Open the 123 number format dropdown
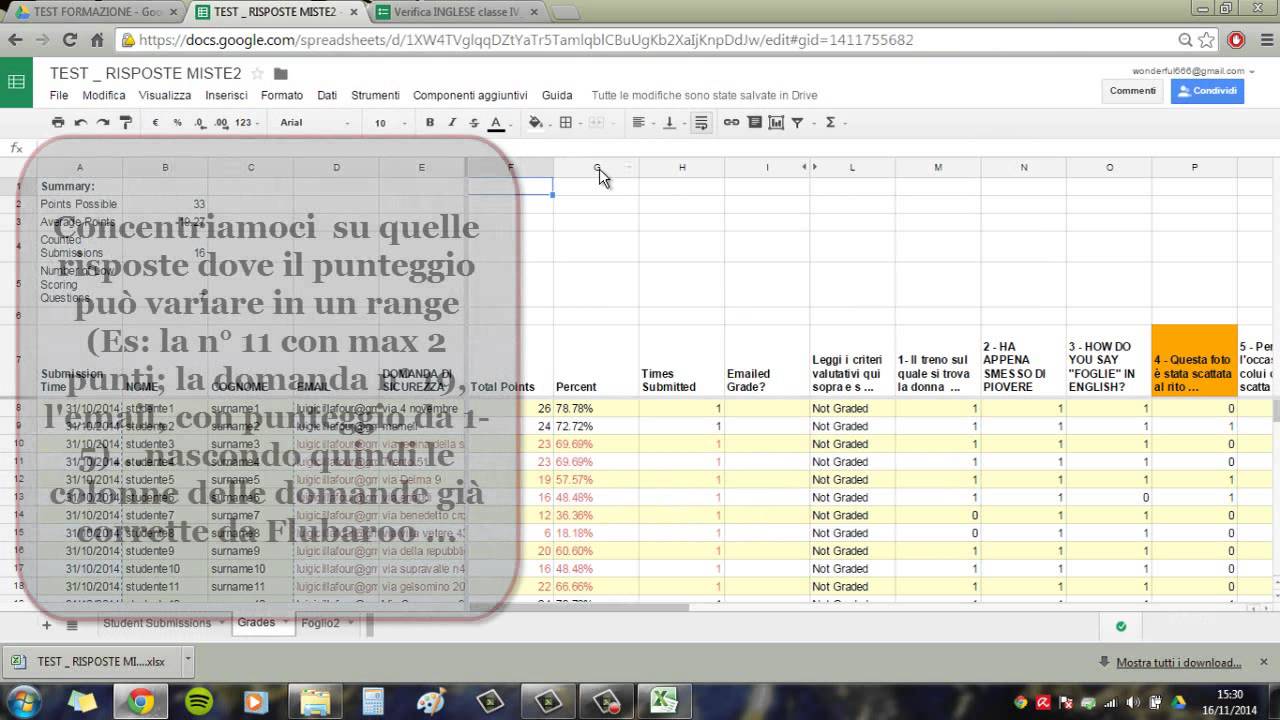Viewport: 1280px width, 720px height. tap(247, 122)
